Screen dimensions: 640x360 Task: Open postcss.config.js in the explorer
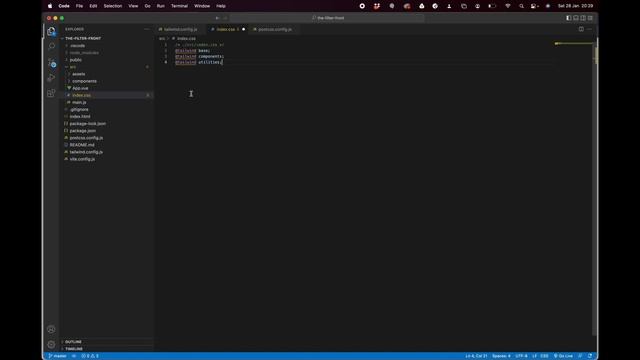click(86, 138)
